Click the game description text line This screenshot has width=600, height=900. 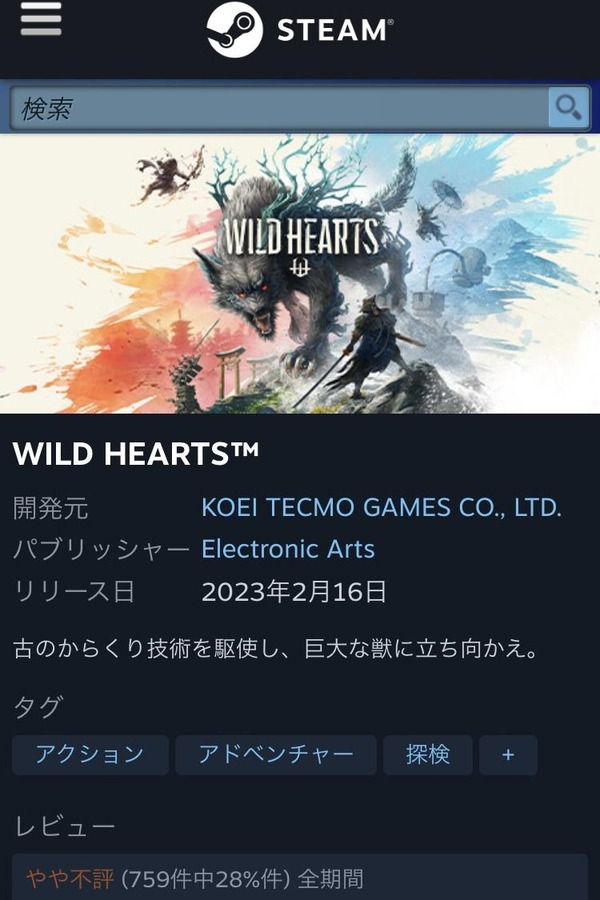[276, 648]
